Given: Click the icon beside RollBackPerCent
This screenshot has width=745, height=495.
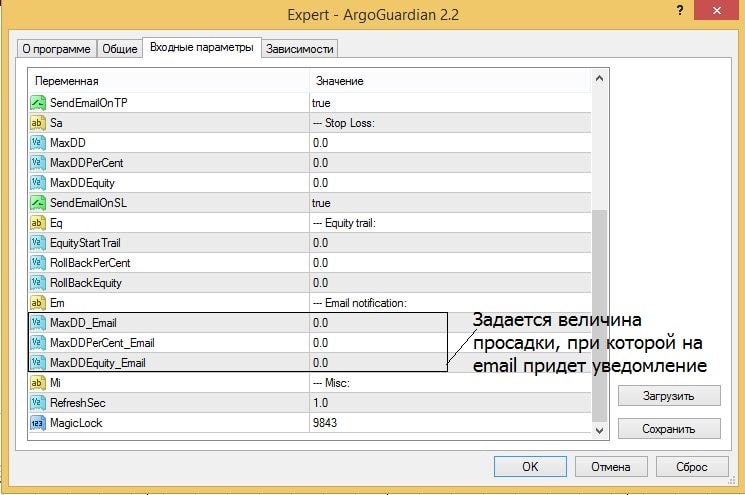Looking at the screenshot, I should click(38, 263).
